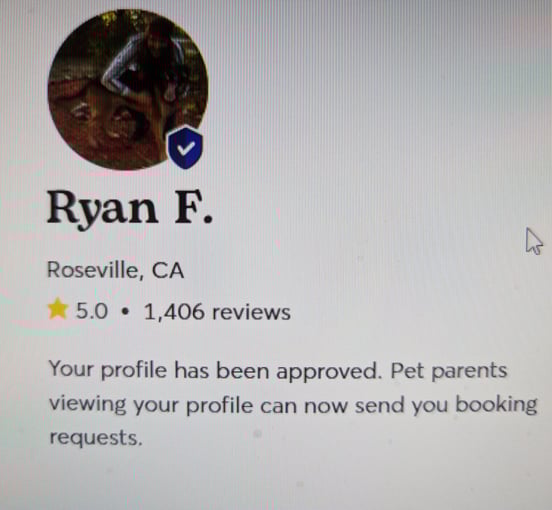Click the 5.0 rating value
The width and height of the screenshot is (552, 510).
pos(92,311)
